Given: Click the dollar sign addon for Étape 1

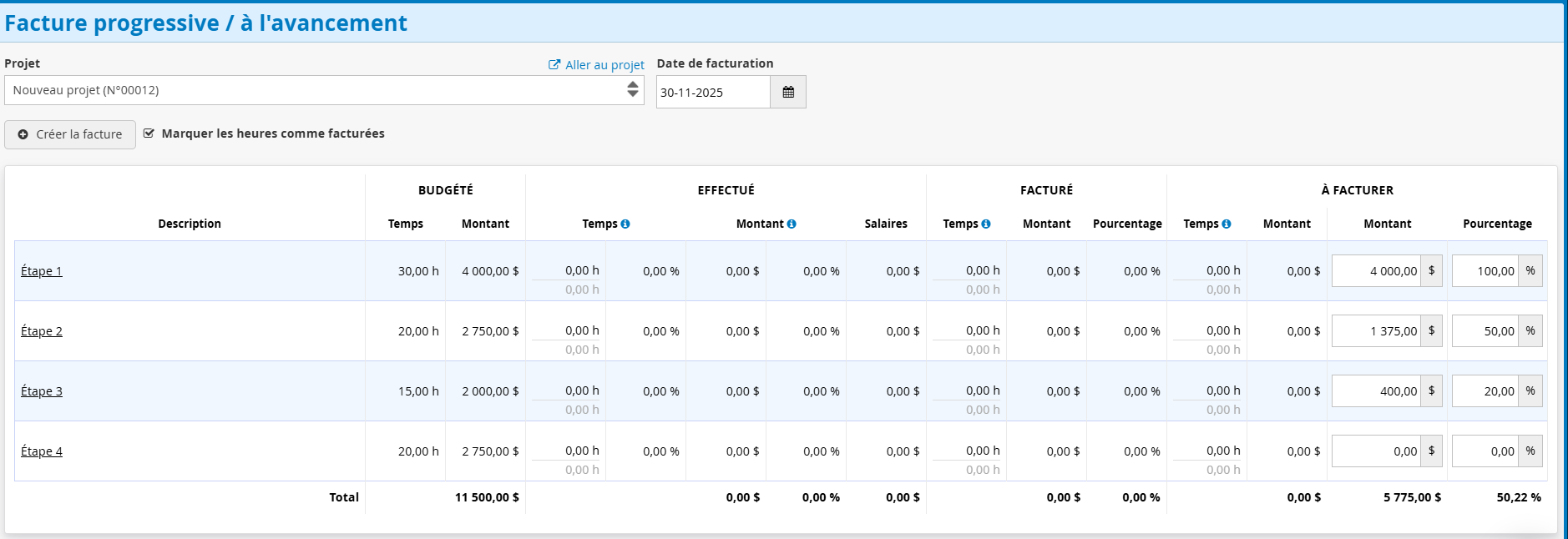Looking at the screenshot, I should pyautogui.click(x=1431, y=271).
